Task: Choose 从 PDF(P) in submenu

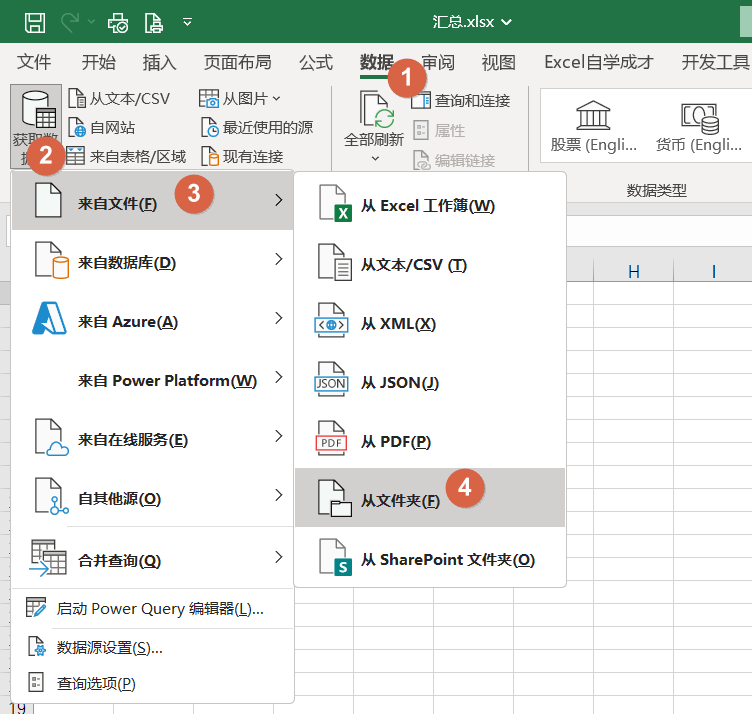Action: point(430,440)
